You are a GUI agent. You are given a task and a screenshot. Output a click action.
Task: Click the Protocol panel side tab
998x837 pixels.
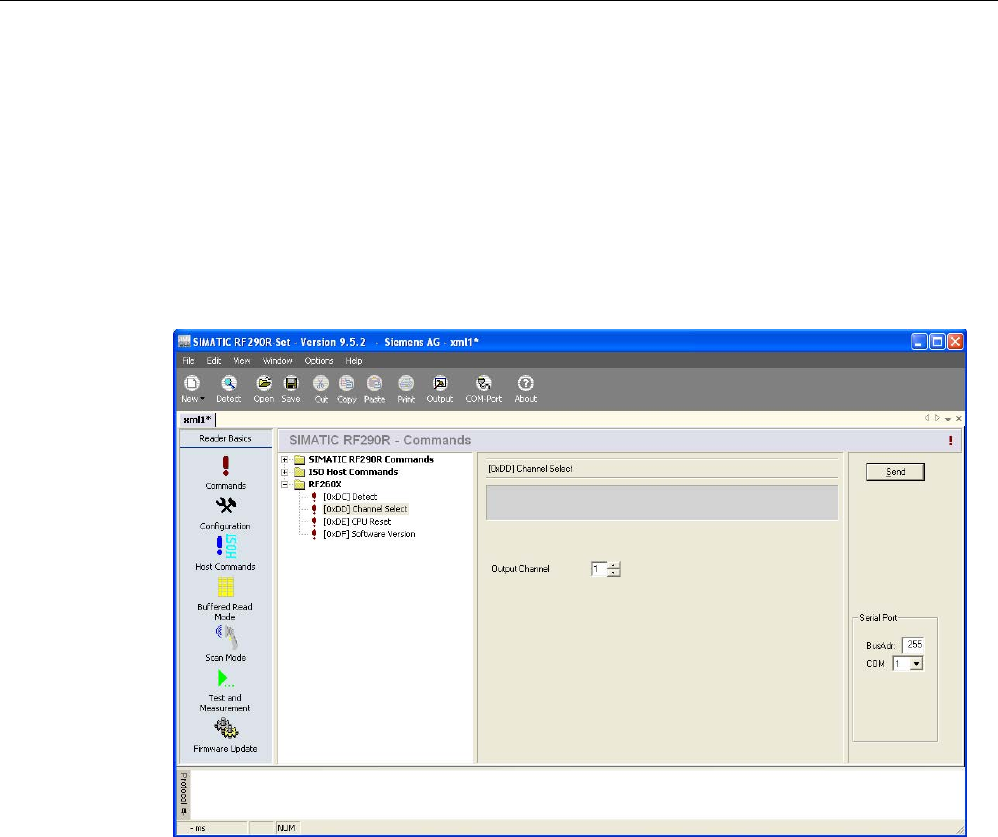click(x=183, y=794)
